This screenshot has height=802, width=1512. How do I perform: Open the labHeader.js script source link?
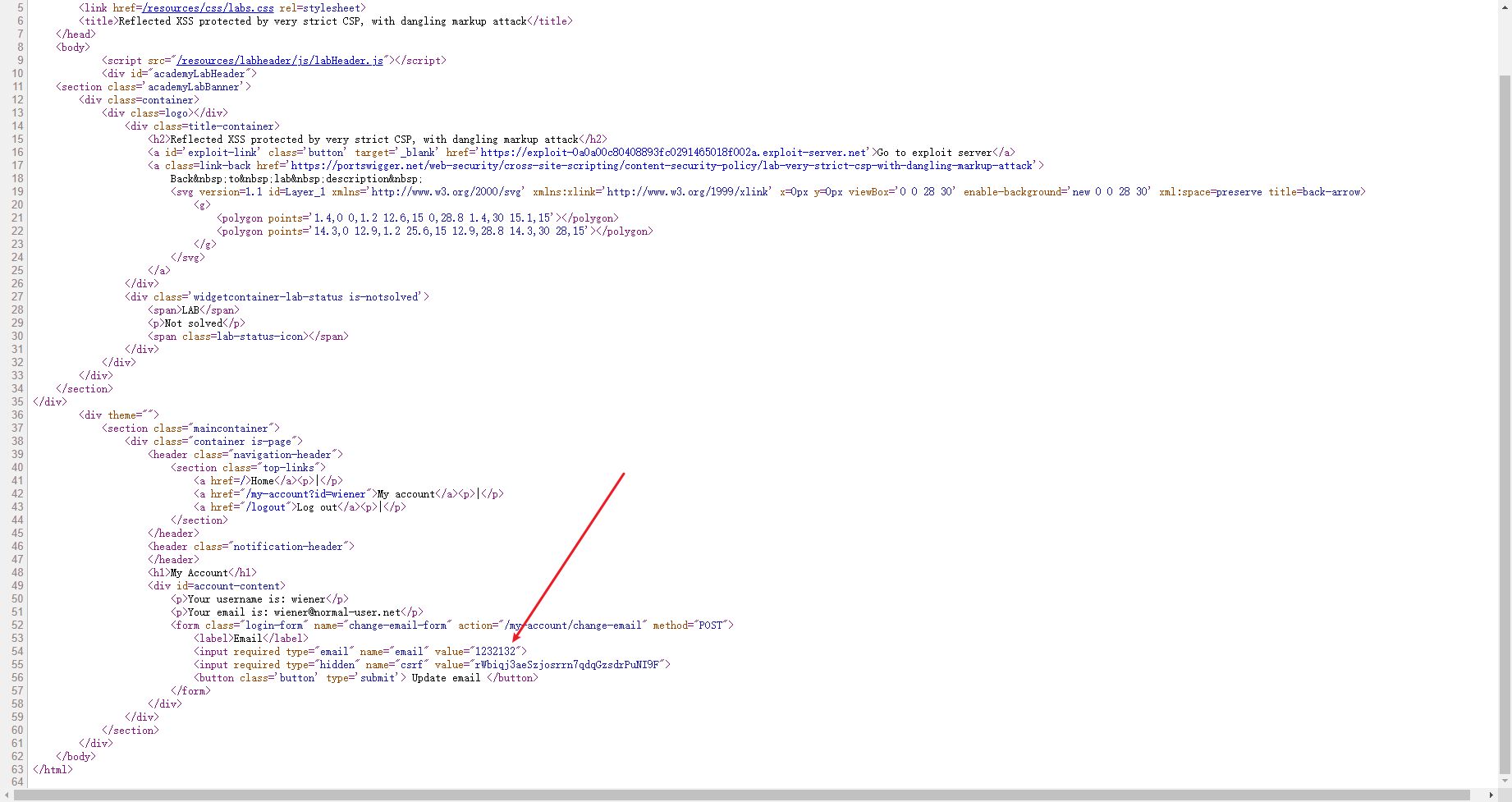tap(280, 61)
